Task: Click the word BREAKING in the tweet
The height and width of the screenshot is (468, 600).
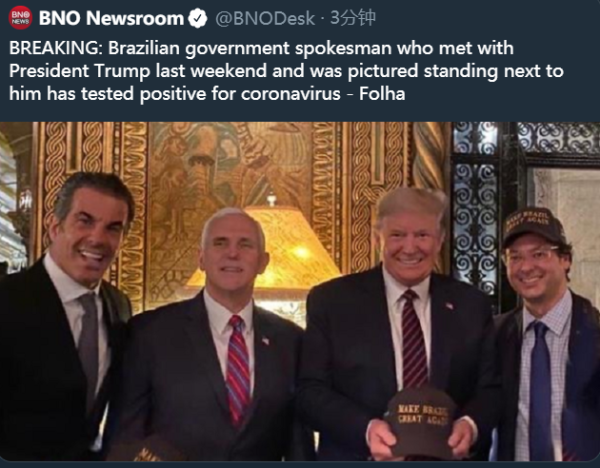Action: [53, 49]
